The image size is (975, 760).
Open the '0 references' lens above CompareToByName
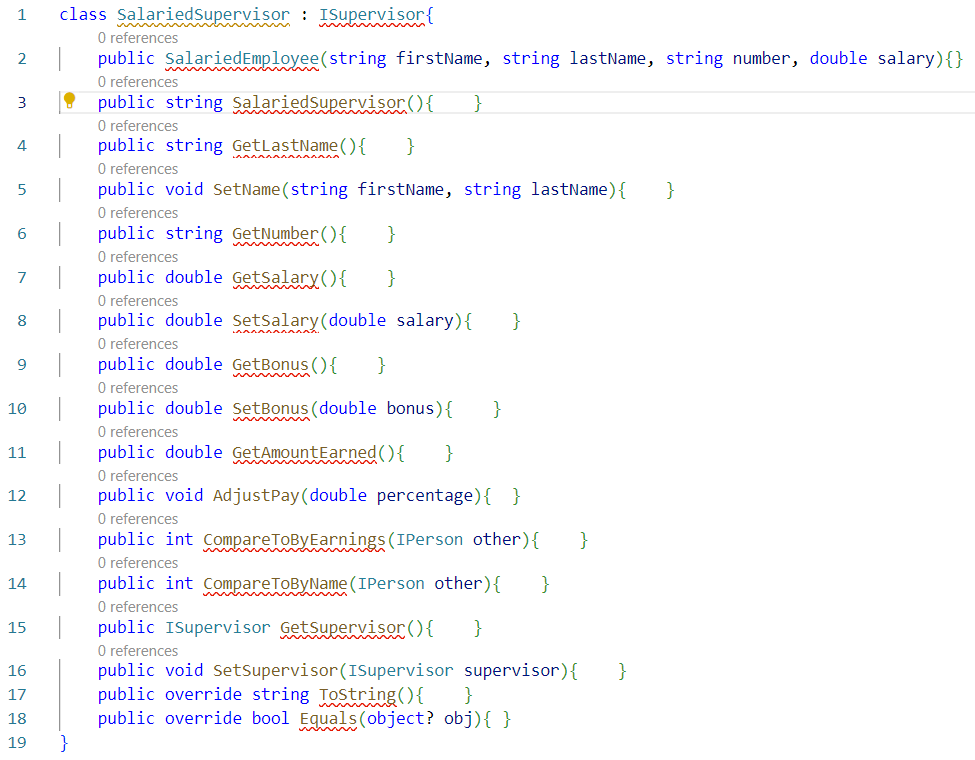pos(137,563)
